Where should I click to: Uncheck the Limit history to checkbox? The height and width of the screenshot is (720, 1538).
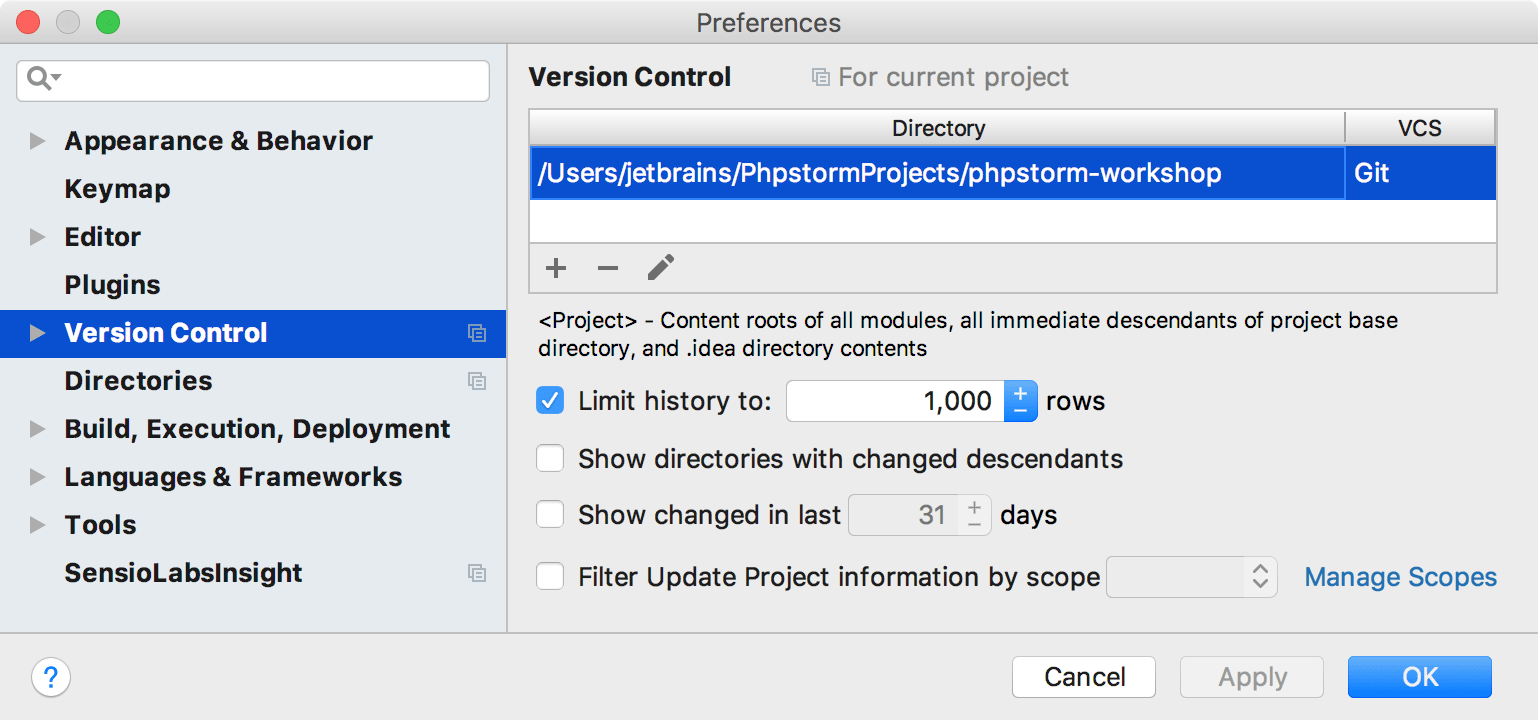550,401
